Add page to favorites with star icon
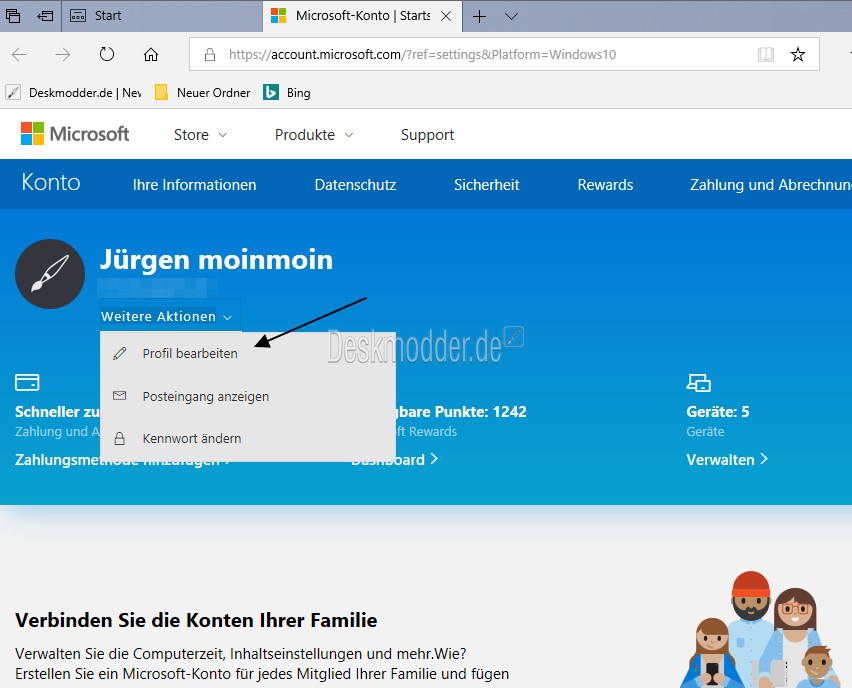The height and width of the screenshot is (688, 852). (798, 54)
